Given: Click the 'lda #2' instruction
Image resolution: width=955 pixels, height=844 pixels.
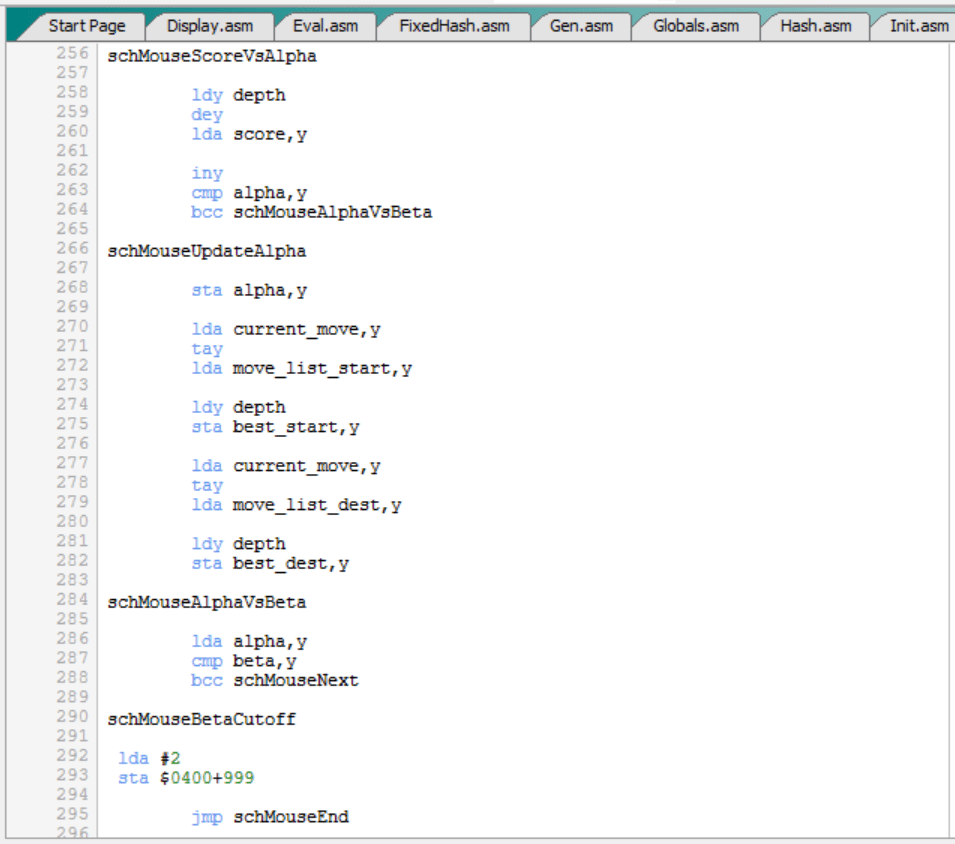Looking at the screenshot, I should click(149, 758).
